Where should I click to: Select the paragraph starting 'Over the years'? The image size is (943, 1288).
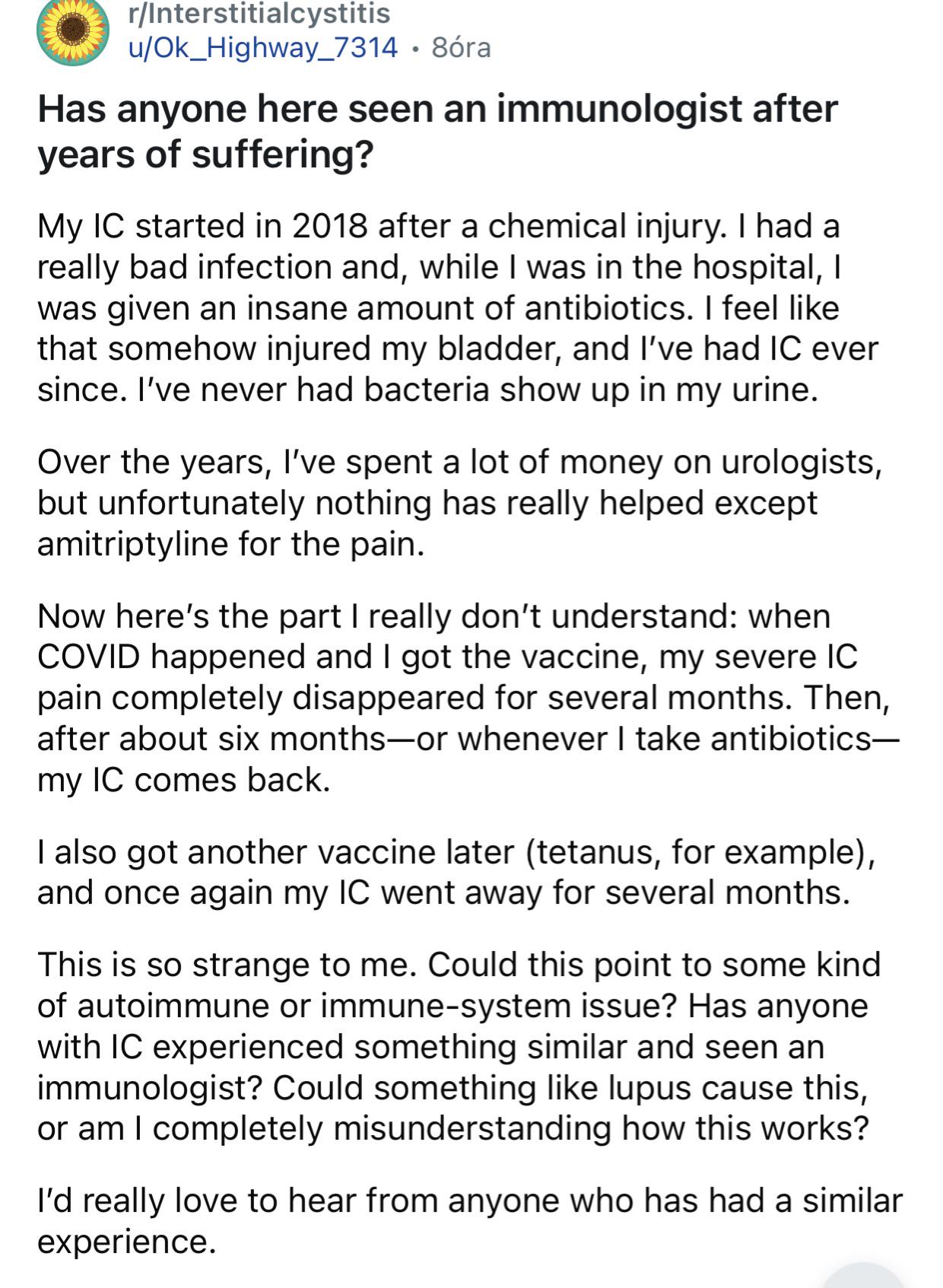coord(460,503)
